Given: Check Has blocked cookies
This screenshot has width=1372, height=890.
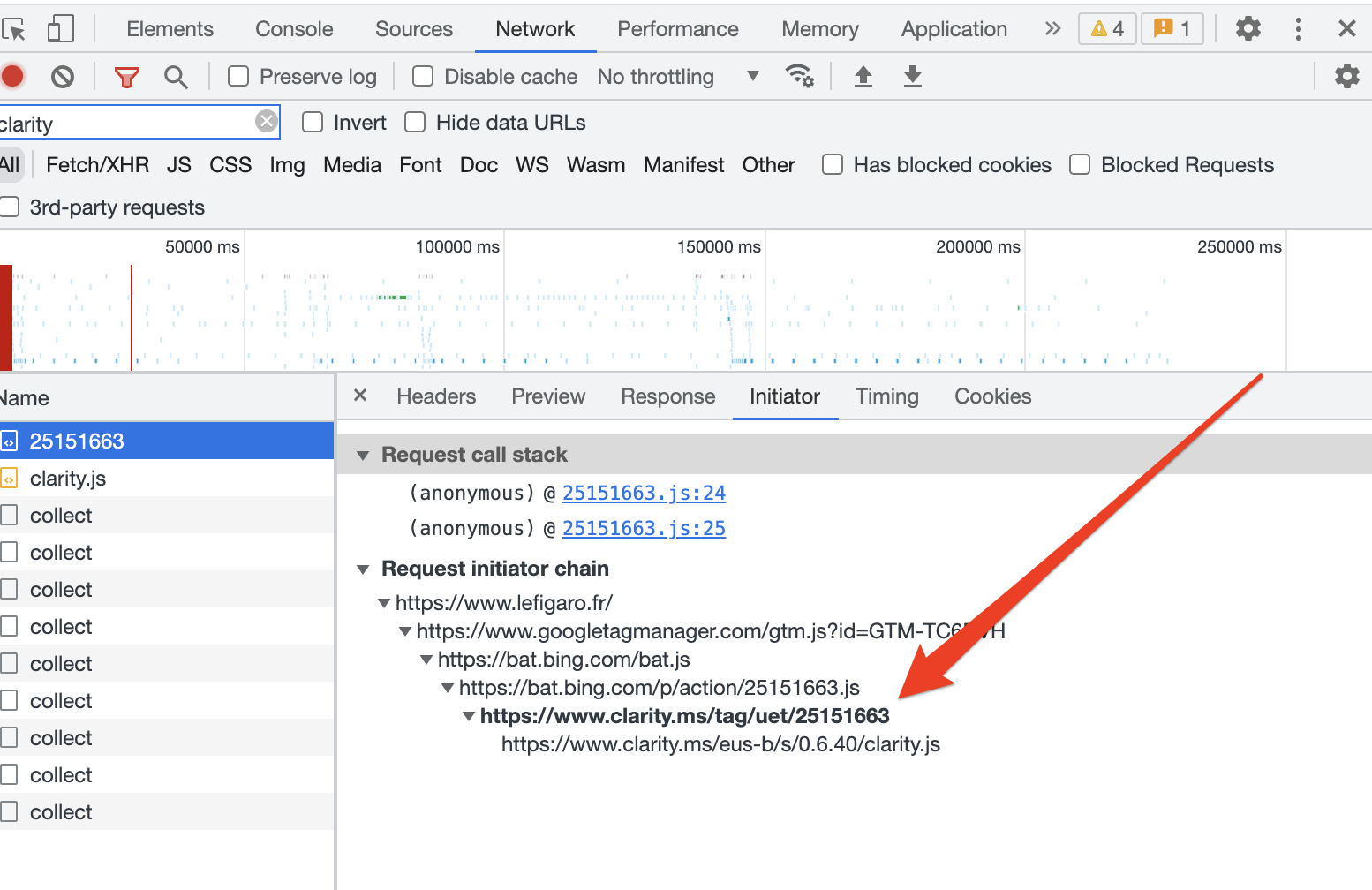Looking at the screenshot, I should click(833, 165).
